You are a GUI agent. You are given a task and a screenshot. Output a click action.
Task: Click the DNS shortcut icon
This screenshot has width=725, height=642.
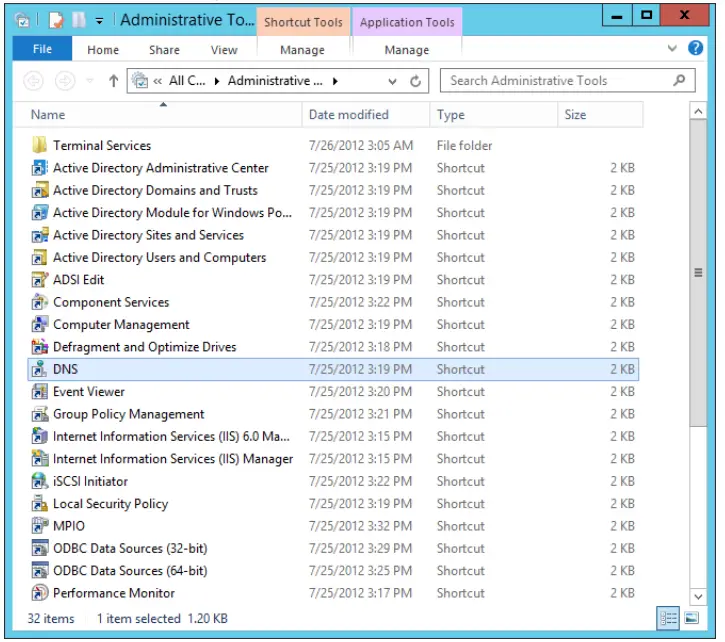(40, 369)
